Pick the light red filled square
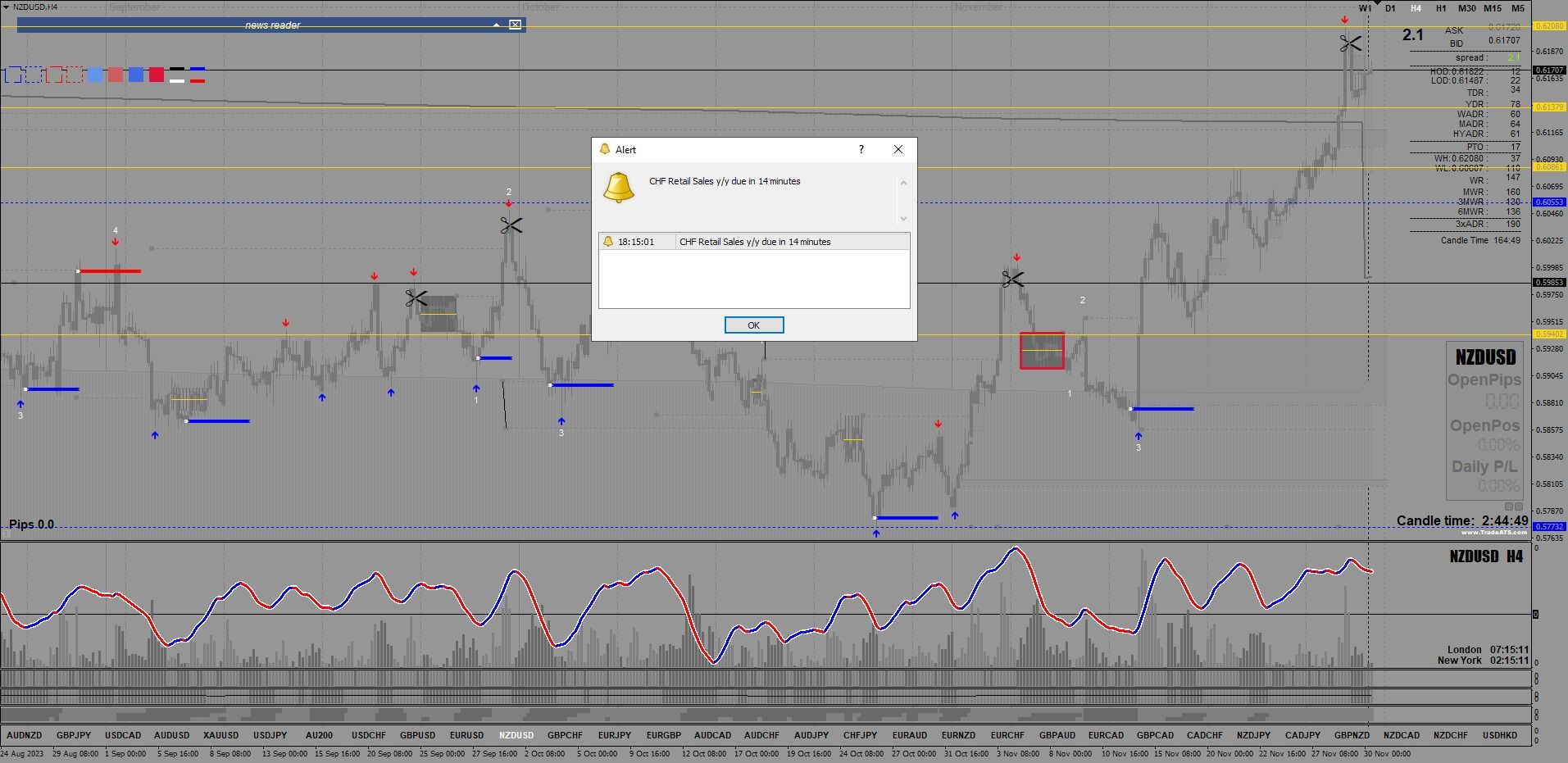Screen dimensions: 1568x763 116,75
